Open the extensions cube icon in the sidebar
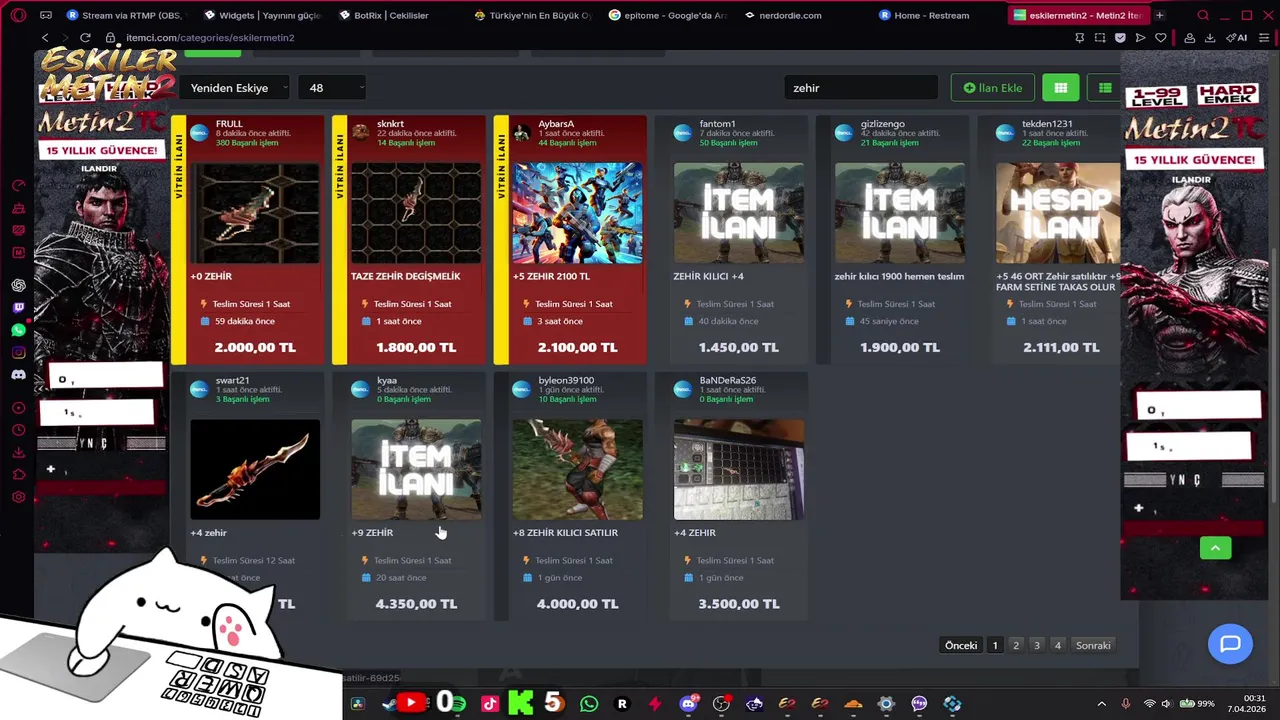Screen dimensions: 1280x720 [x=18, y=475]
